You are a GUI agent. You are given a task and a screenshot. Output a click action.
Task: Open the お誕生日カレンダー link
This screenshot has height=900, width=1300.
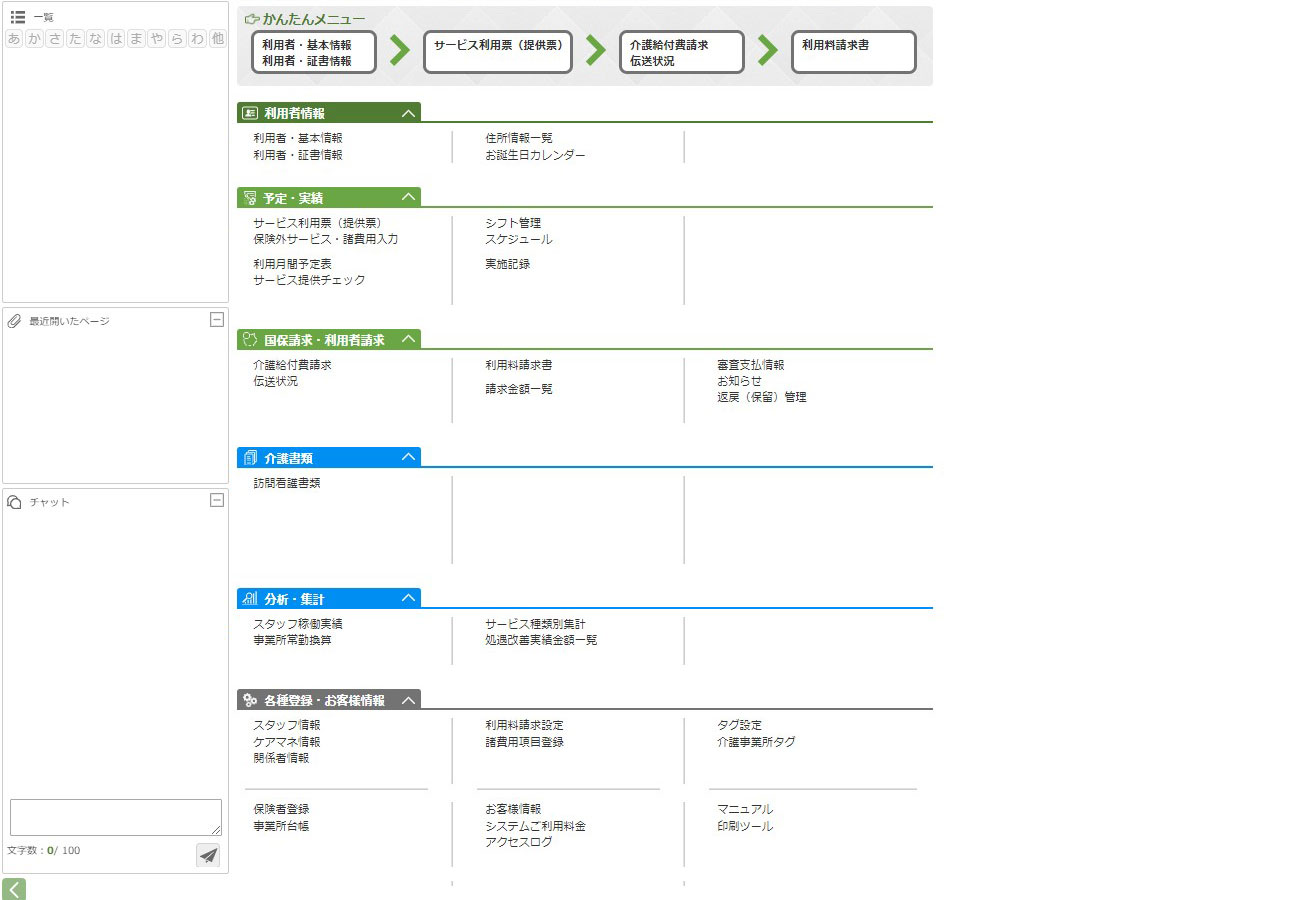535,155
